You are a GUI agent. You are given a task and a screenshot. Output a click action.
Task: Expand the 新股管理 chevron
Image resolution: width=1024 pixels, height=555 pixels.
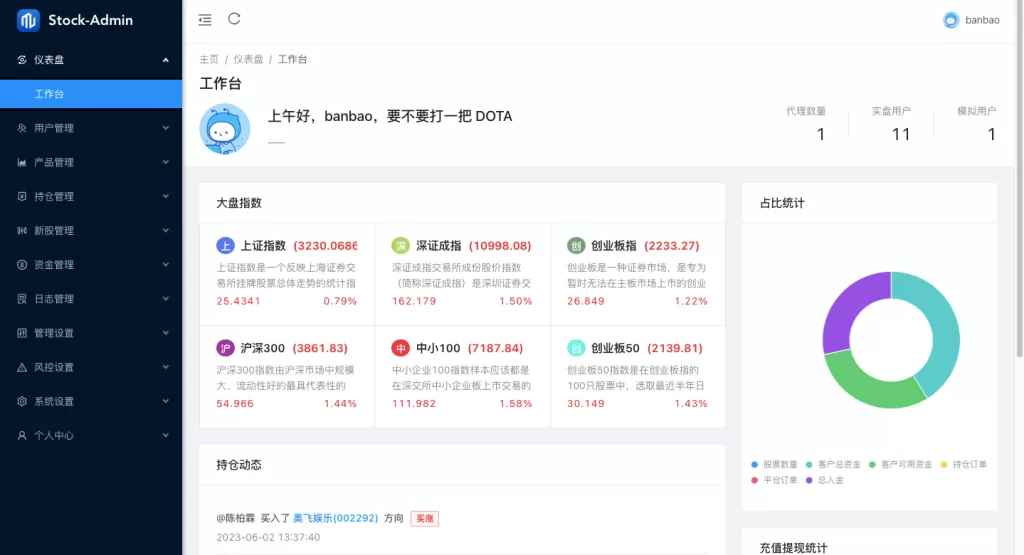pyautogui.click(x=166, y=230)
